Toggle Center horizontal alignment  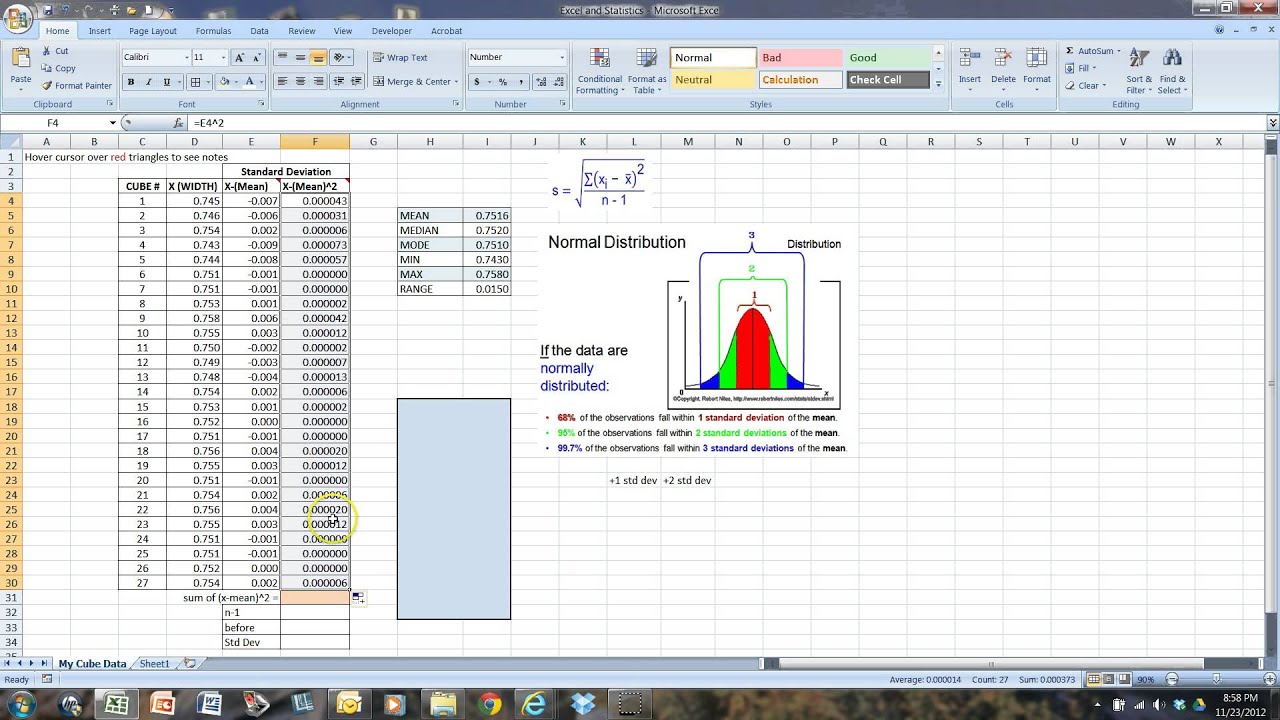[x=300, y=82]
